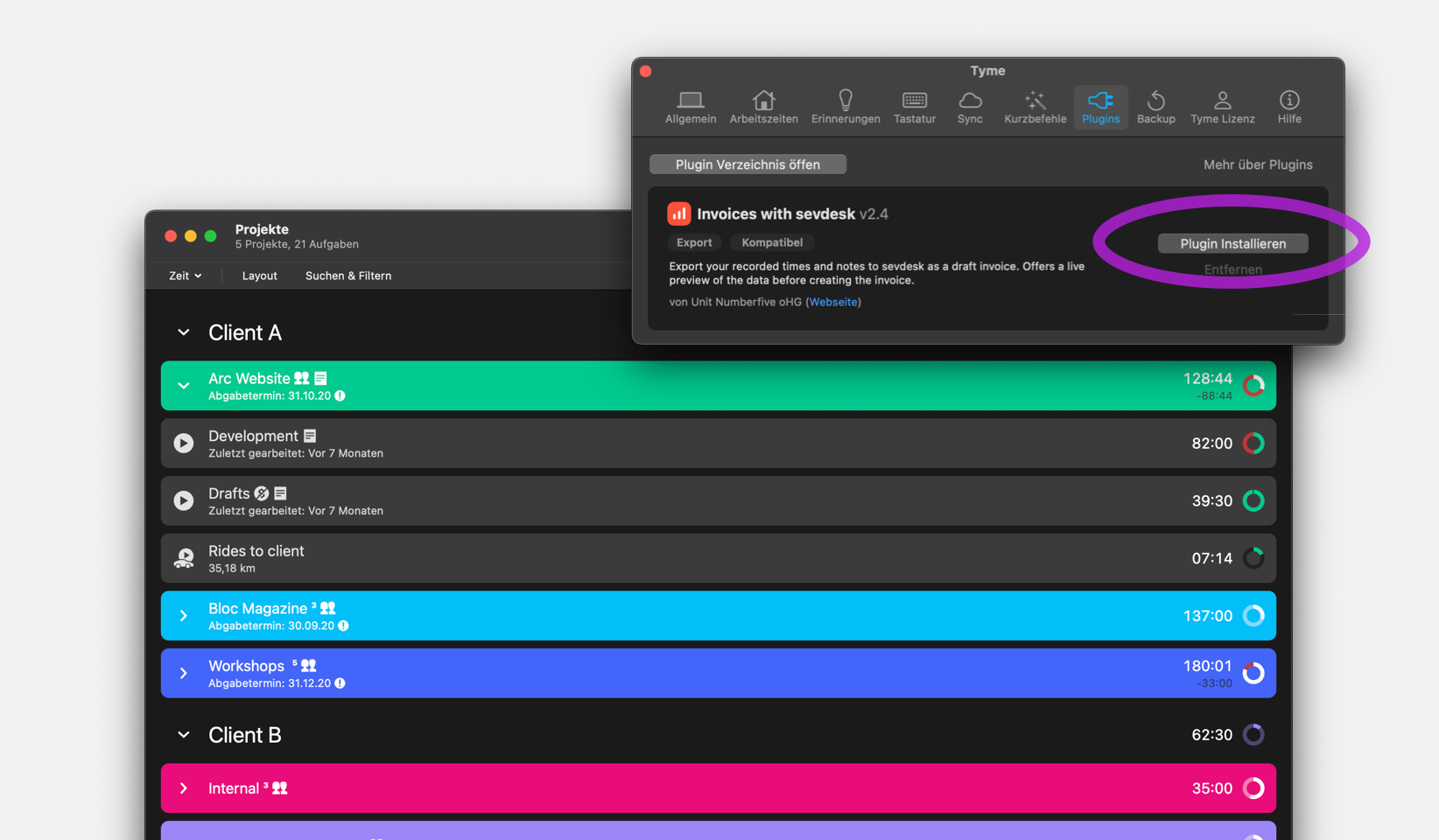Click the team icon on Arc Website
Viewport: 1439px width, 840px height.
pos(302,378)
